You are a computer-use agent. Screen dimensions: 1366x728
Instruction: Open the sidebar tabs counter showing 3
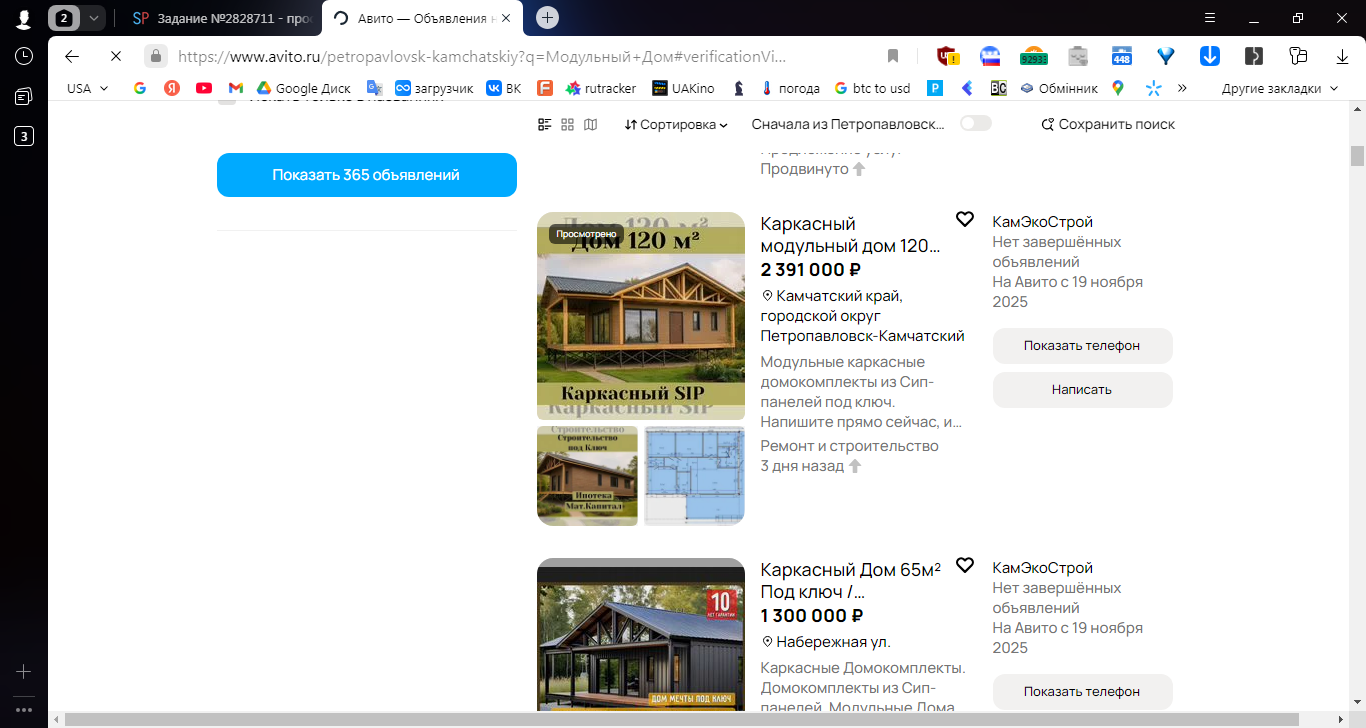24,136
